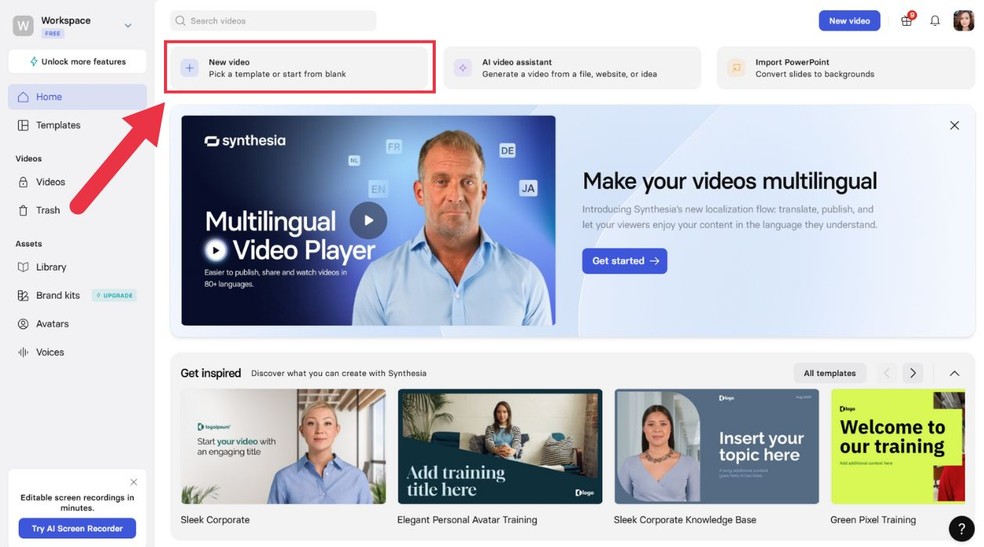Open the notifications bell
This screenshot has width=984, height=547.
coord(934,21)
